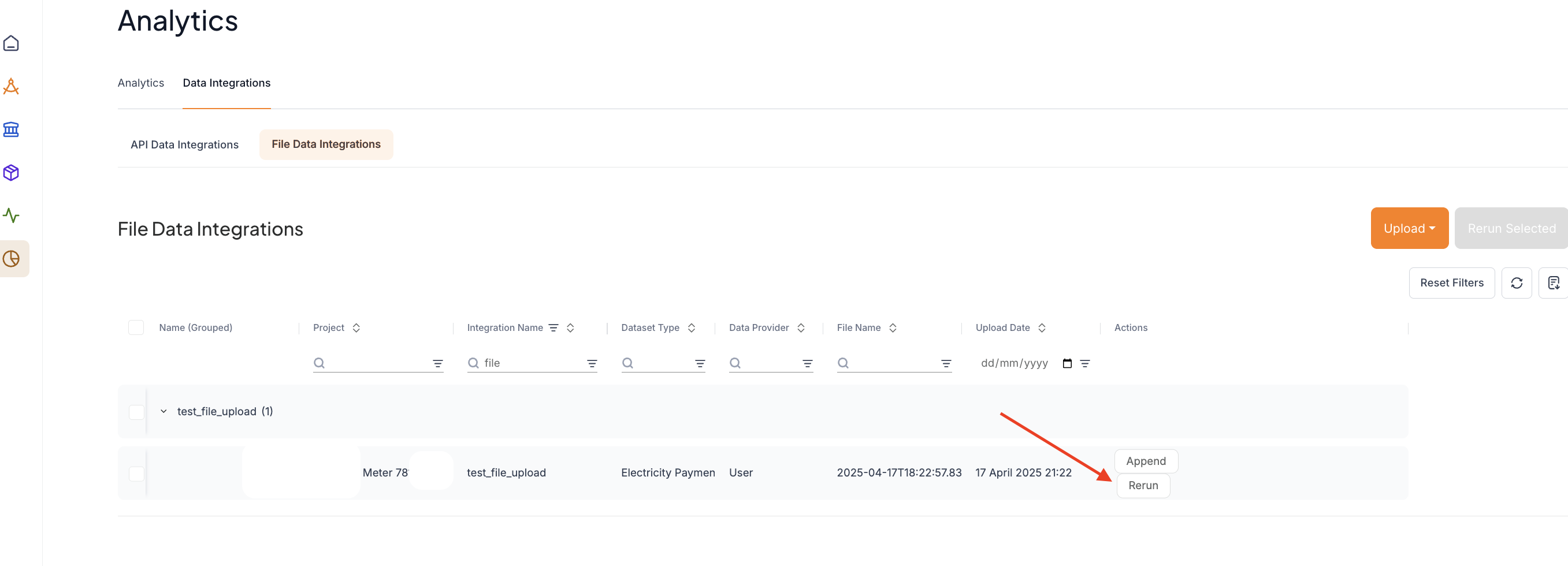
Task: Select API Data Integrations sub-tab
Action: tap(184, 144)
